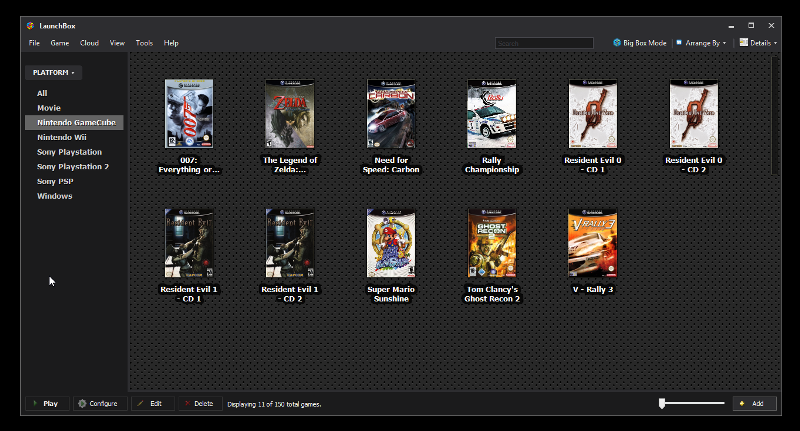800x431 pixels.
Task: Close the LaunchBox window
Action: click(x=771, y=26)
